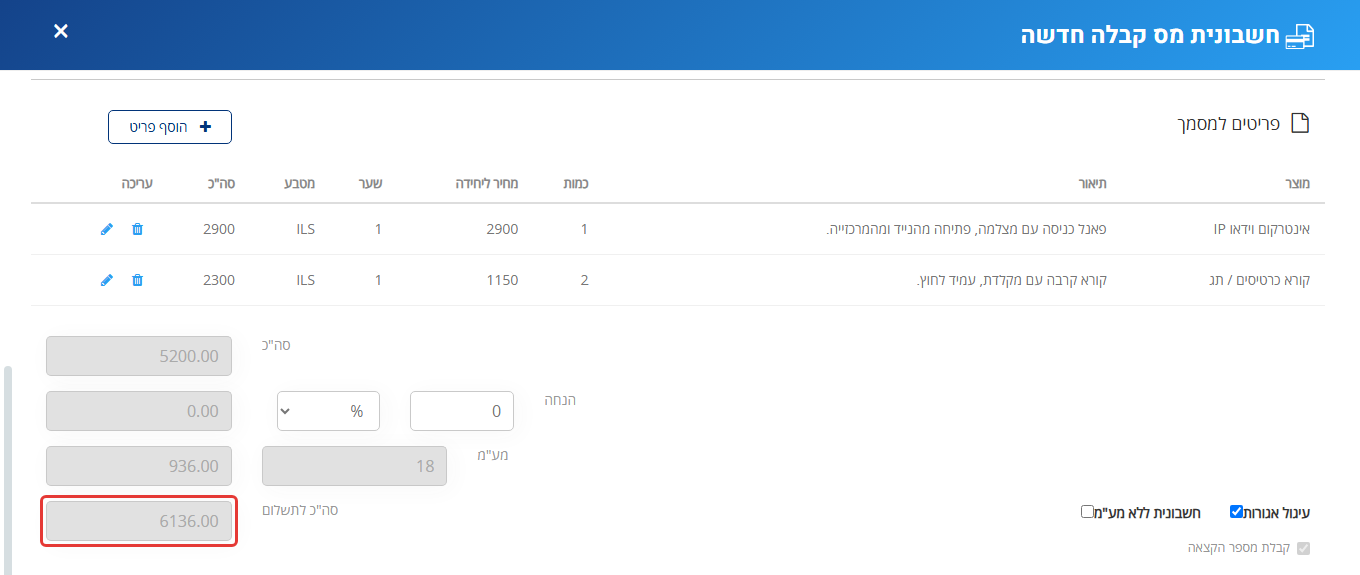Screen dimensions: 1360x575
Task: Edit the אינטרקום וידאו IP row with pencil icon
Action: click(x=107, y=229)
